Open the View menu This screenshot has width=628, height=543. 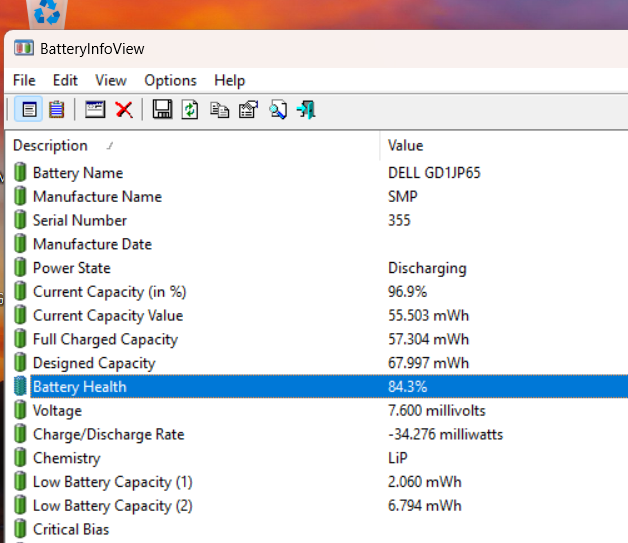111,80
